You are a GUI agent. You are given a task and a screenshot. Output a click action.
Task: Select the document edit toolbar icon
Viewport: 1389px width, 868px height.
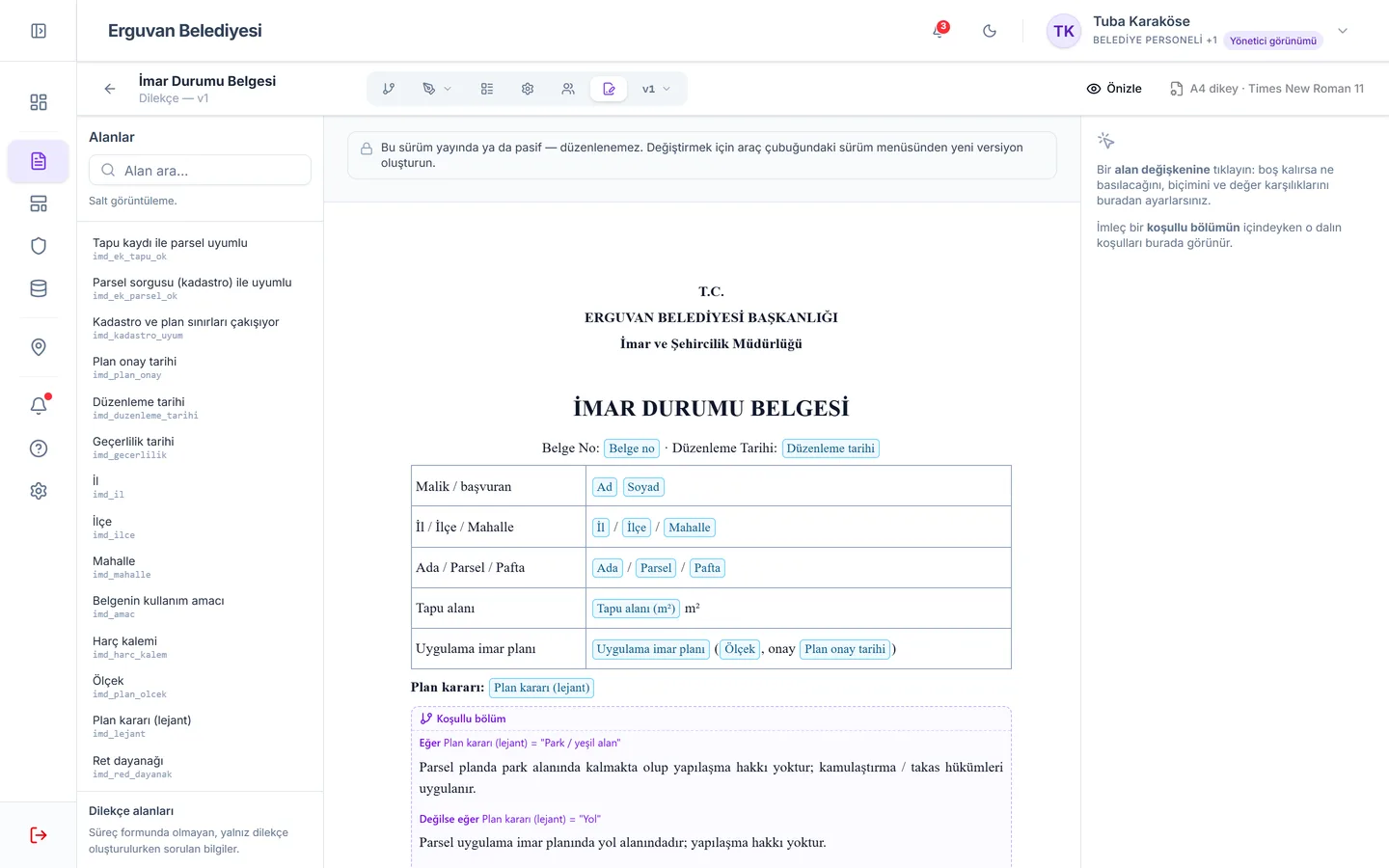609,89
